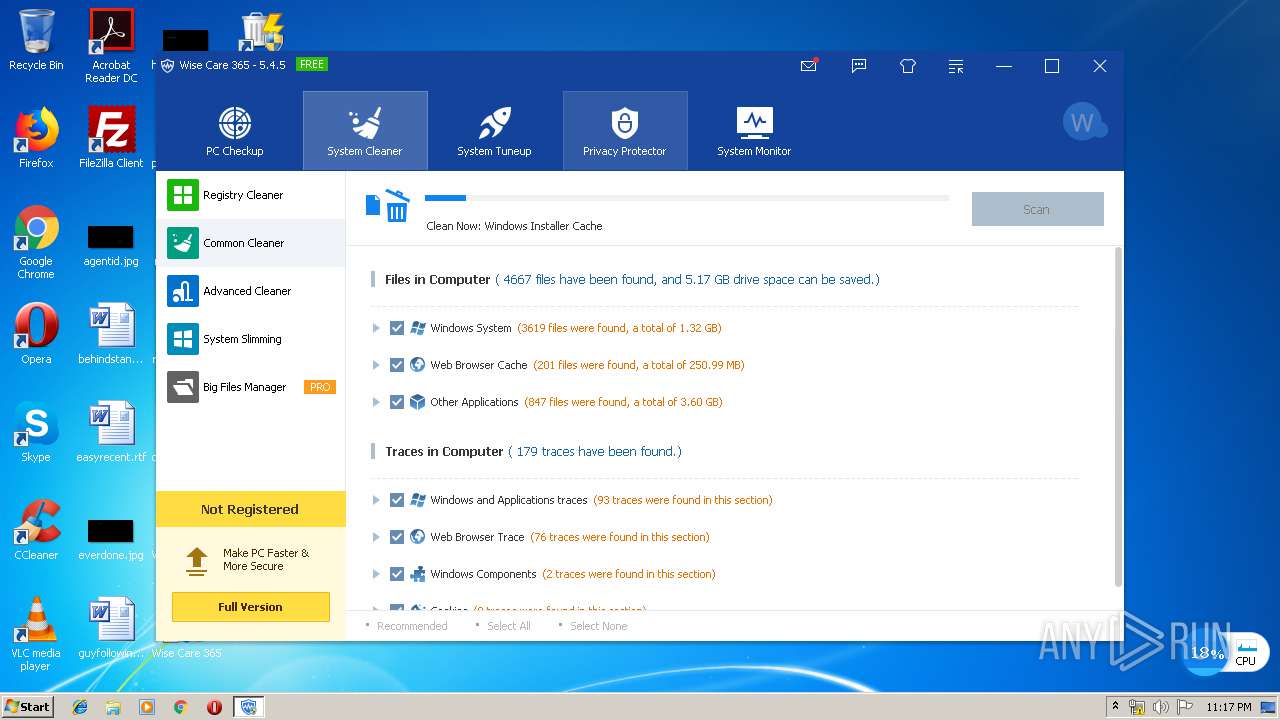The width and height of the screenshot is (1280, 720).
Task: Switch to the System Cleaner tab
Action: (365, 131)
